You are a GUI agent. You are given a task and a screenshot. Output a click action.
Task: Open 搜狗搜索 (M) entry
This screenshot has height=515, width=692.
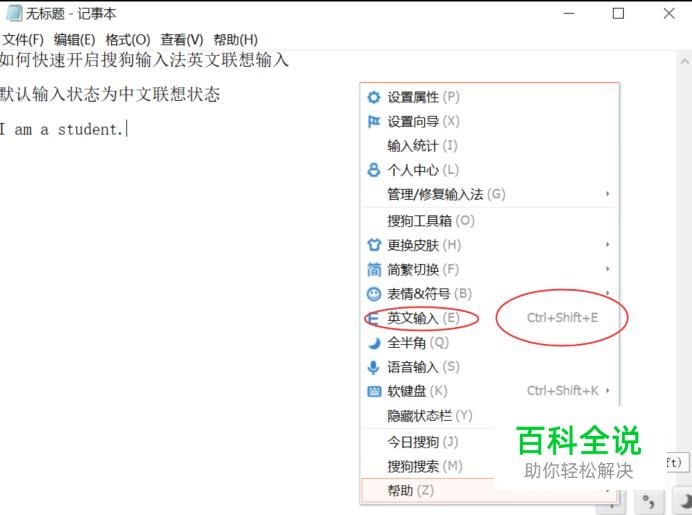428,466
